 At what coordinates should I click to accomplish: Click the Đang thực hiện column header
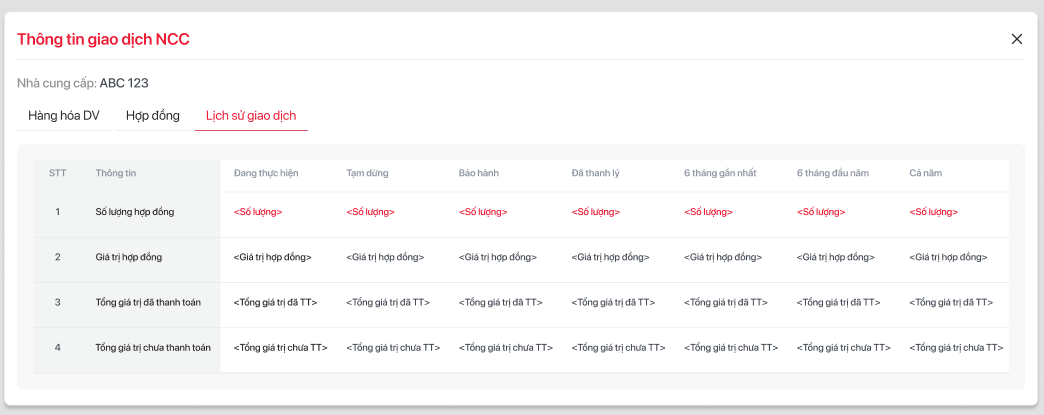266,173
